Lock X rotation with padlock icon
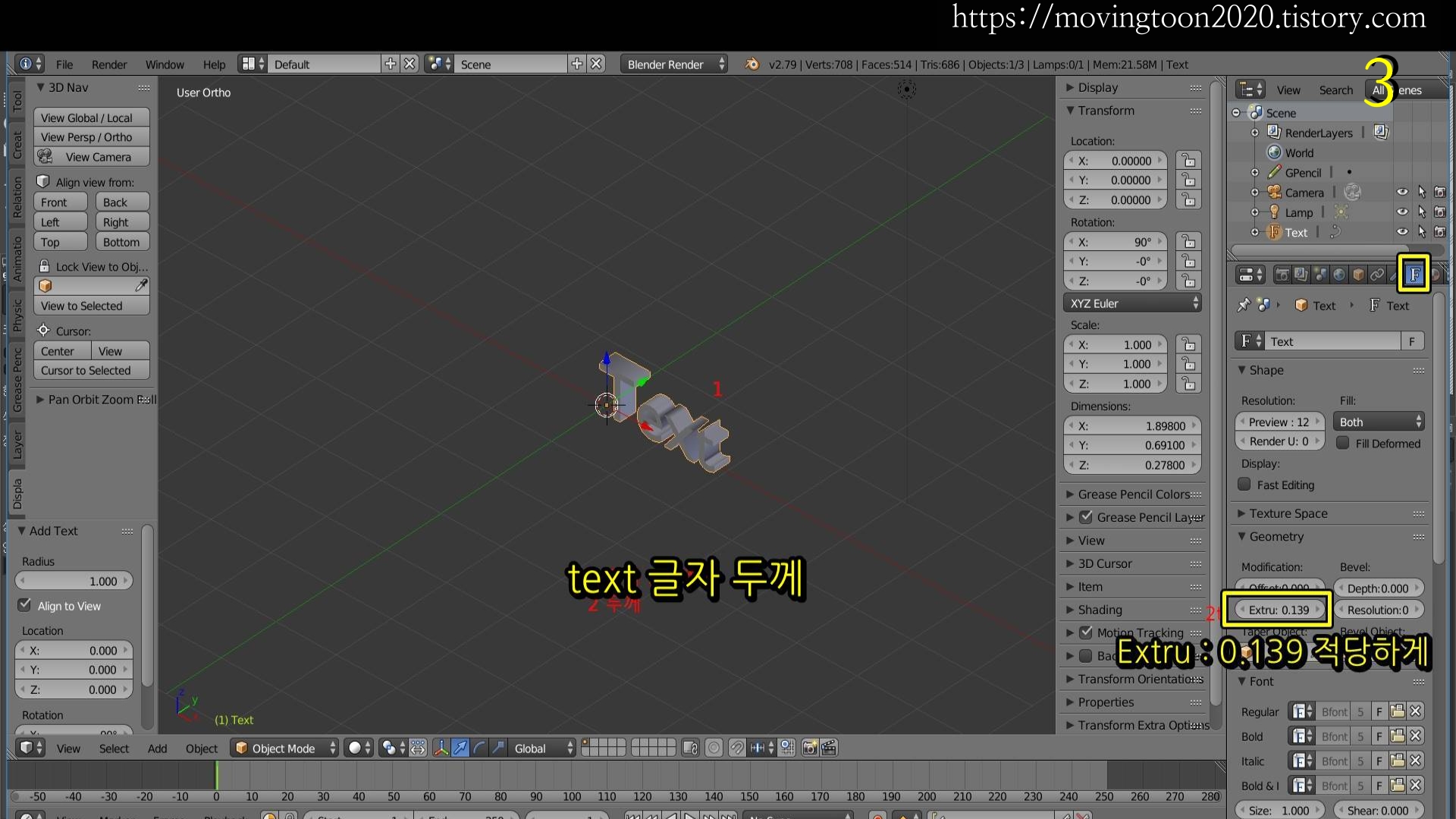Image resolution: width=1456 pixels, height=819 pixels. 1188,242
